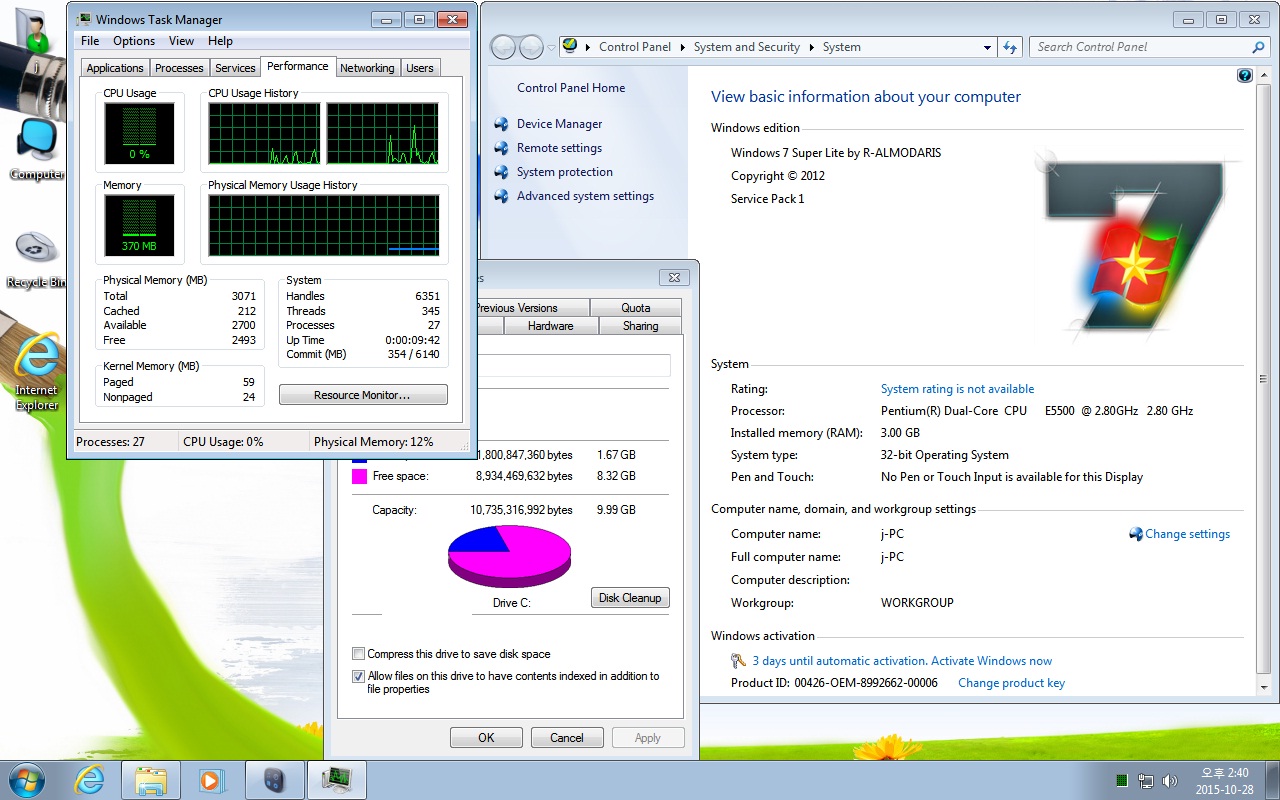Click the magenta Free space color swatch
The width and height of the screenshot is (1280, 800).
click(x=359, y=476)
